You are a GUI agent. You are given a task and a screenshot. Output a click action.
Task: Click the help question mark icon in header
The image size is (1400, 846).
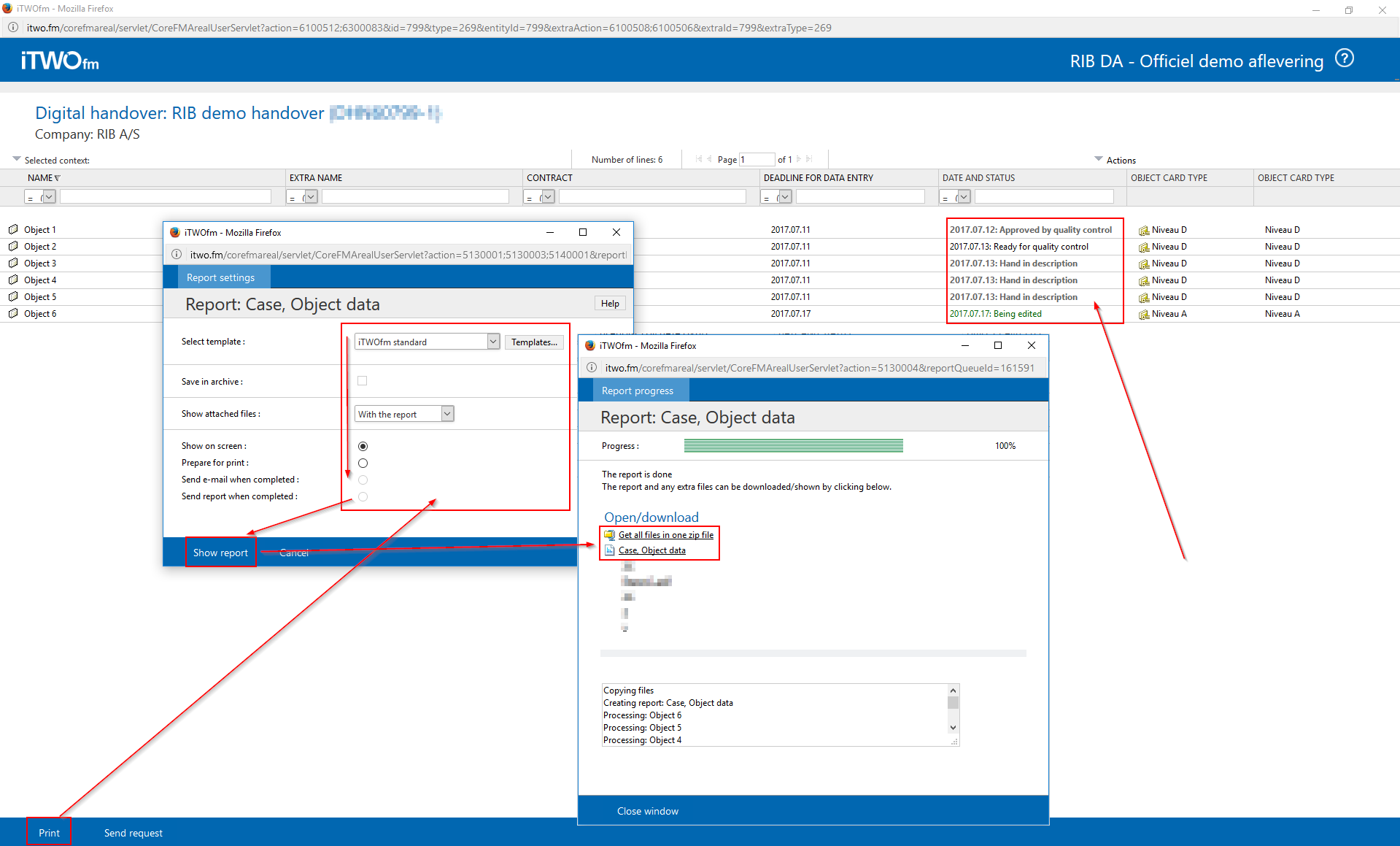[x=1344, y=58]
